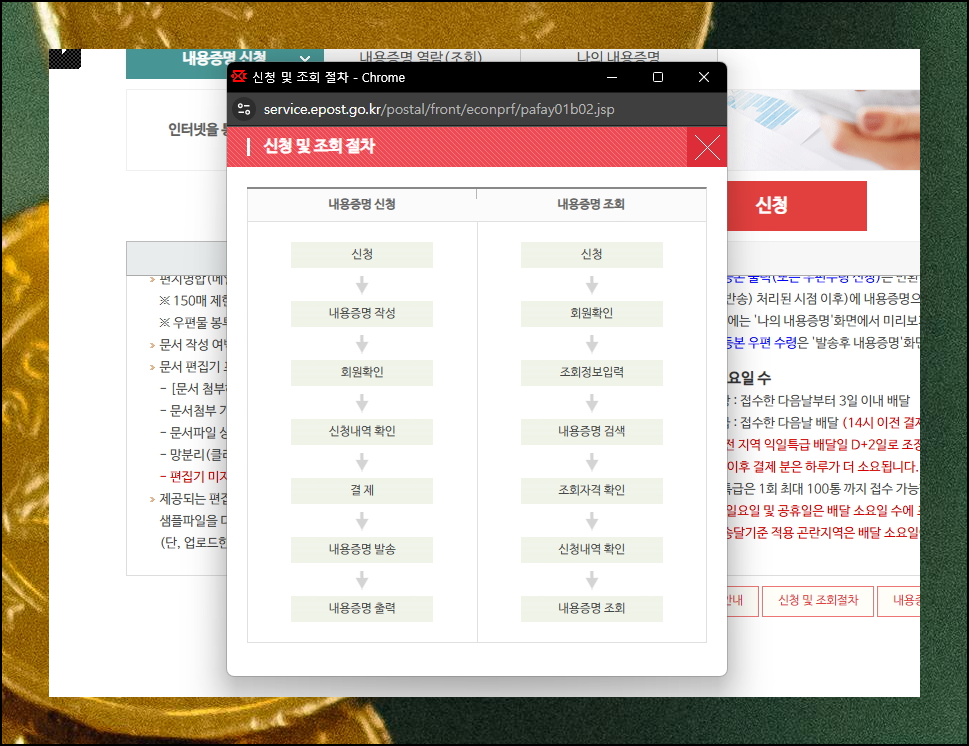Viewport: 969px width, 746px height.
Task: Click the 신청 step in 내용증명 조회 column
Action: 592,255
